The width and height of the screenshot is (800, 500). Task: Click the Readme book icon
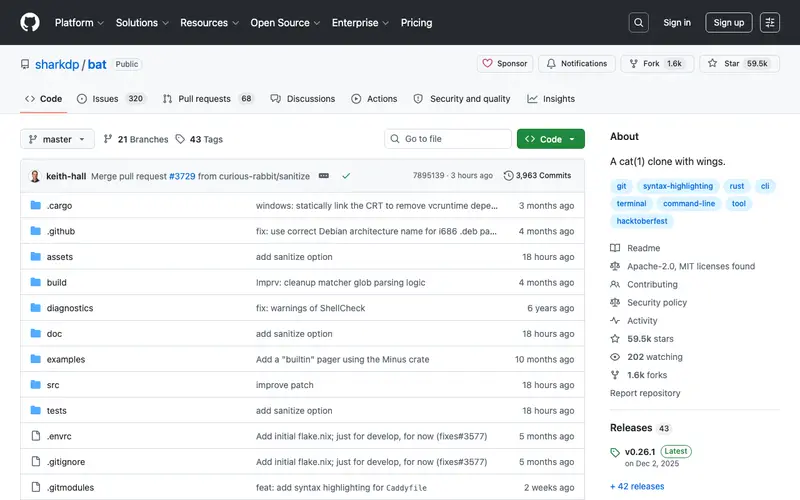point(615,248)
